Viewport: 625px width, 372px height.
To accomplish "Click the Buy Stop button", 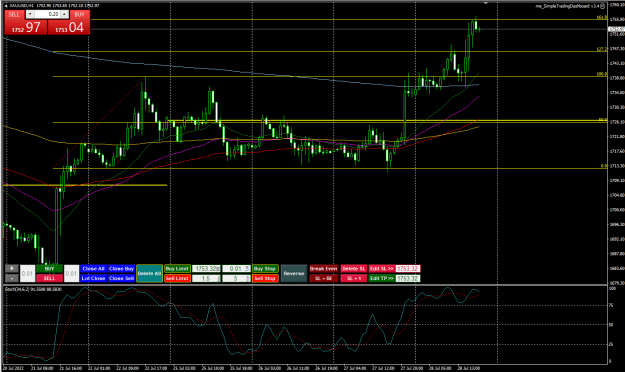I will [x=265, y=269].
